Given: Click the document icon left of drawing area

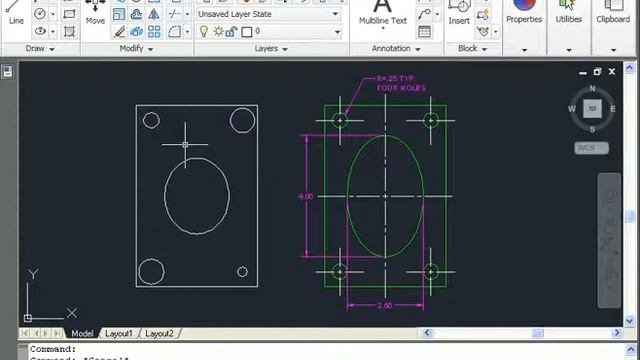Looking at the screenshot, I should [x=7, y=72].
